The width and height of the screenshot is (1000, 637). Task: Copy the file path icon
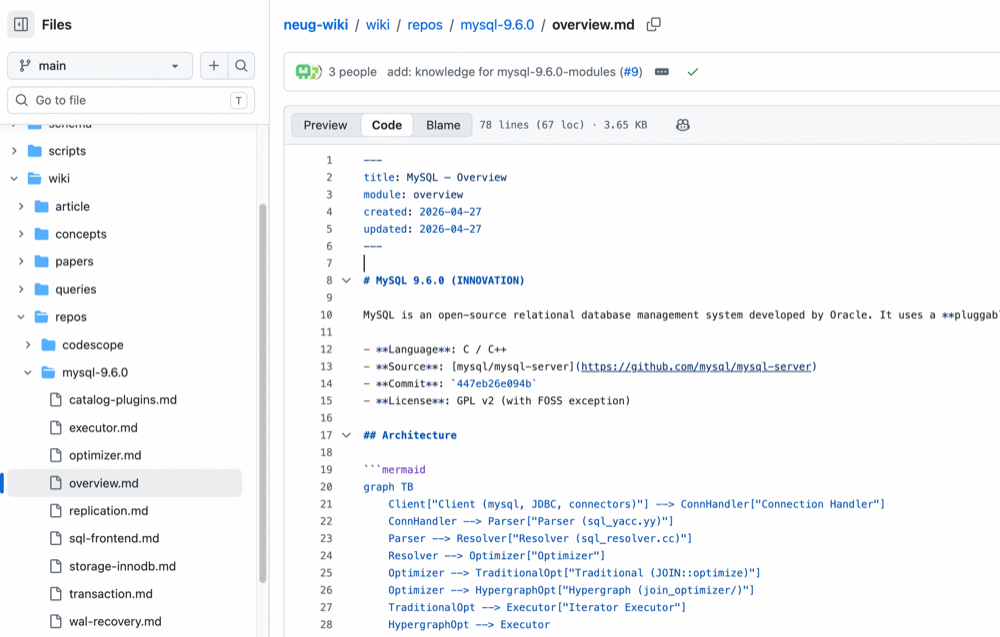654,25
